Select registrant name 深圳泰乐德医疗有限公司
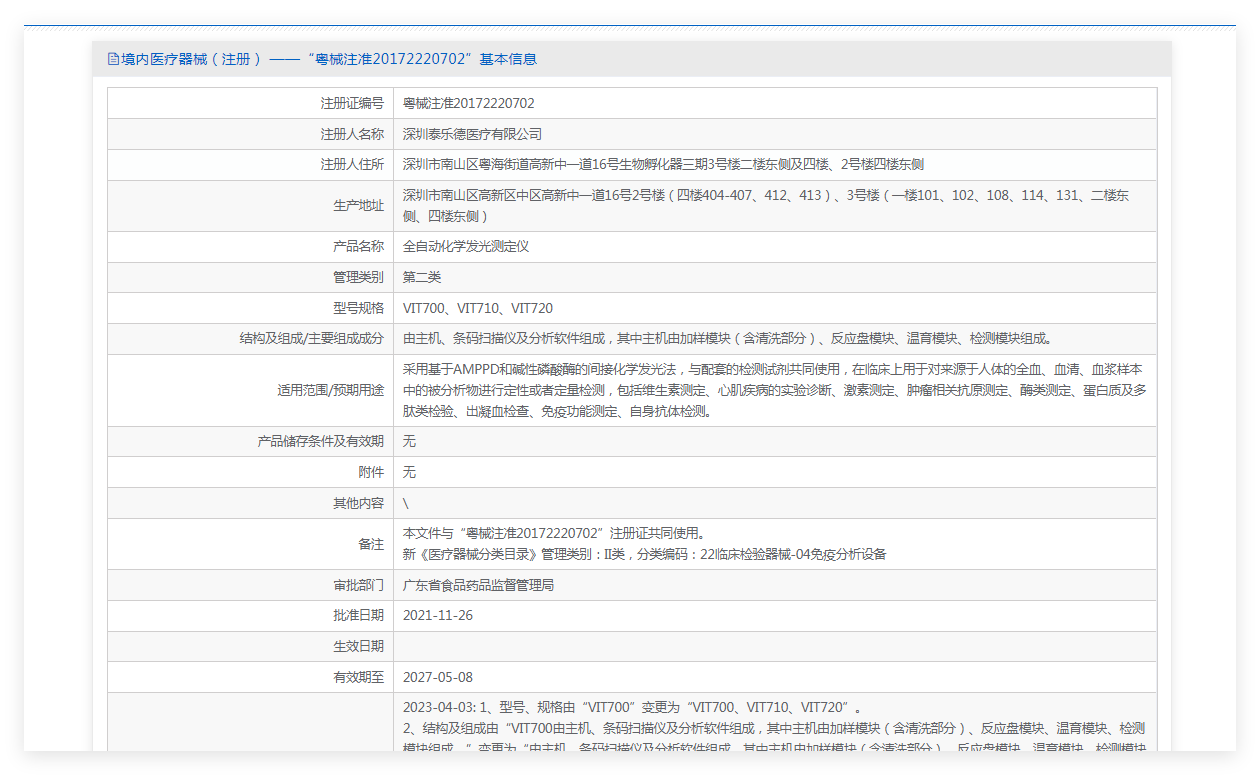The image size is (1260, 775). [472, 134]
